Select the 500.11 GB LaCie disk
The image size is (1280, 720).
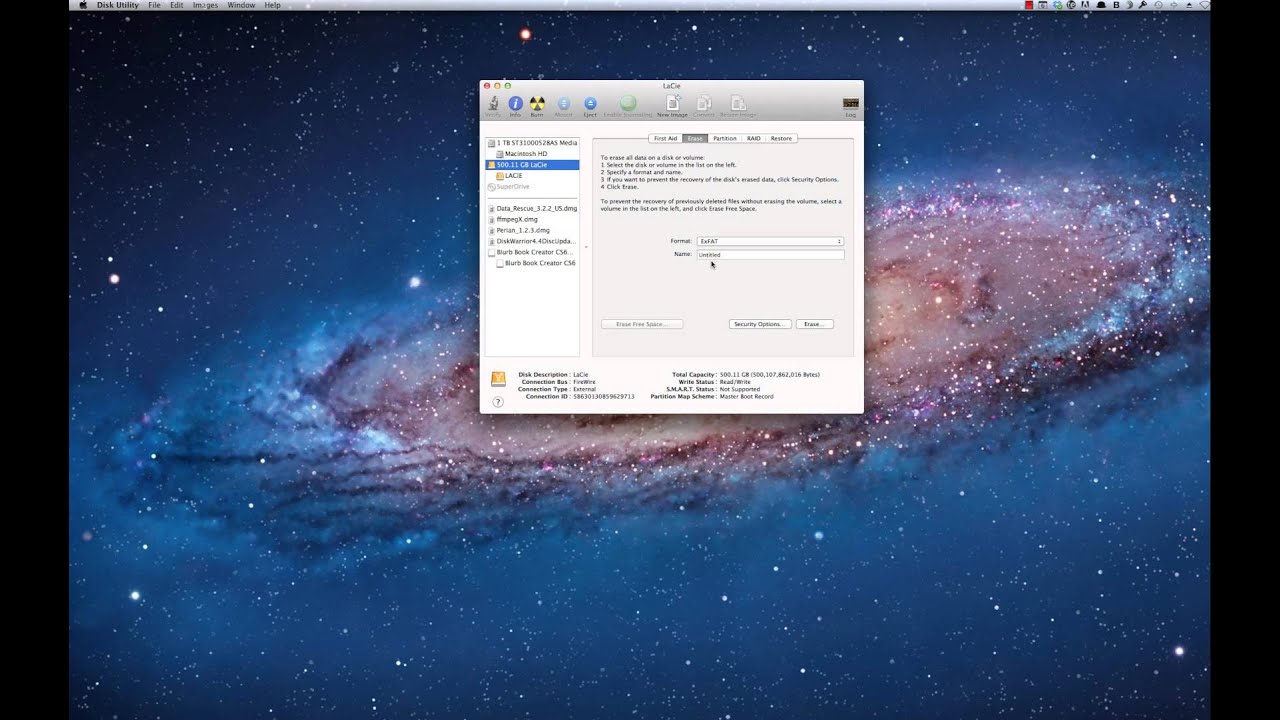[x=532, y=164]
